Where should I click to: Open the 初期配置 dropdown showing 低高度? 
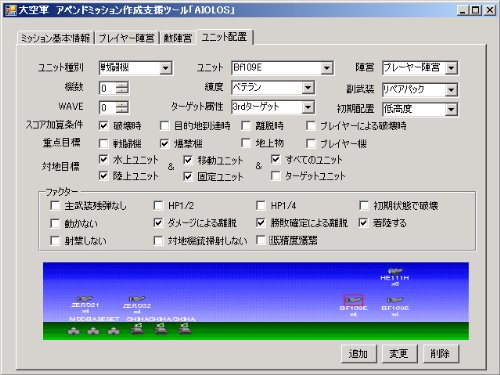click(x=451, y=109)
